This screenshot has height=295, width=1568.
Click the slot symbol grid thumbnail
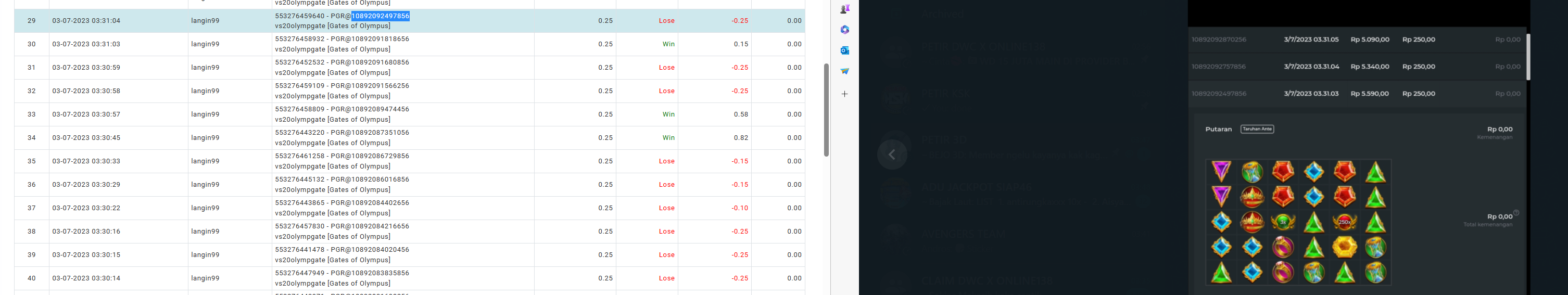[x=1298, y=222]
